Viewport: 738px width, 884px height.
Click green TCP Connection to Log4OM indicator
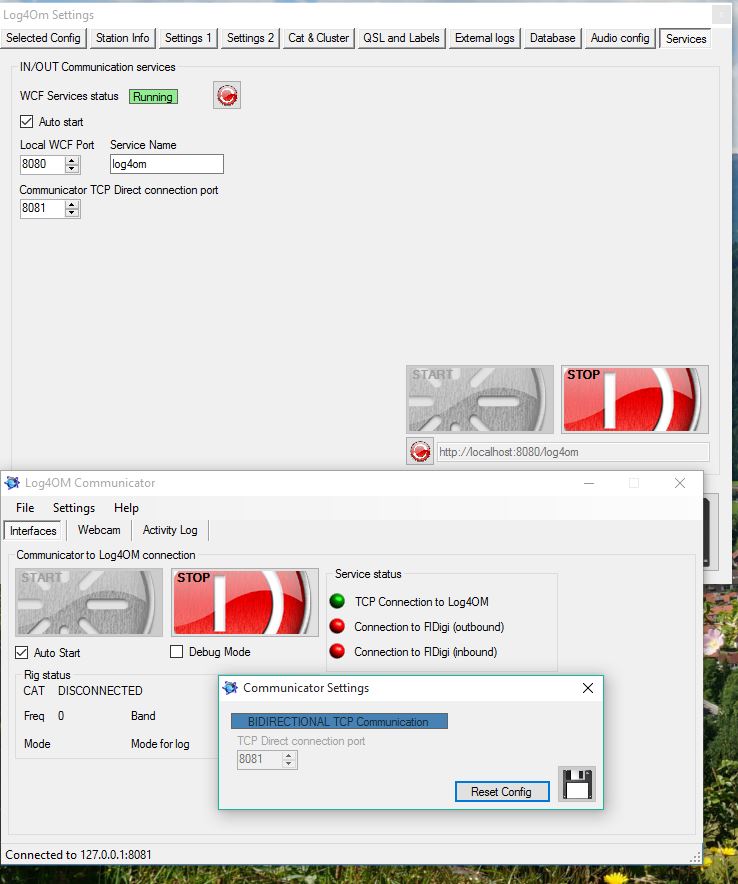tap(337, 601)
